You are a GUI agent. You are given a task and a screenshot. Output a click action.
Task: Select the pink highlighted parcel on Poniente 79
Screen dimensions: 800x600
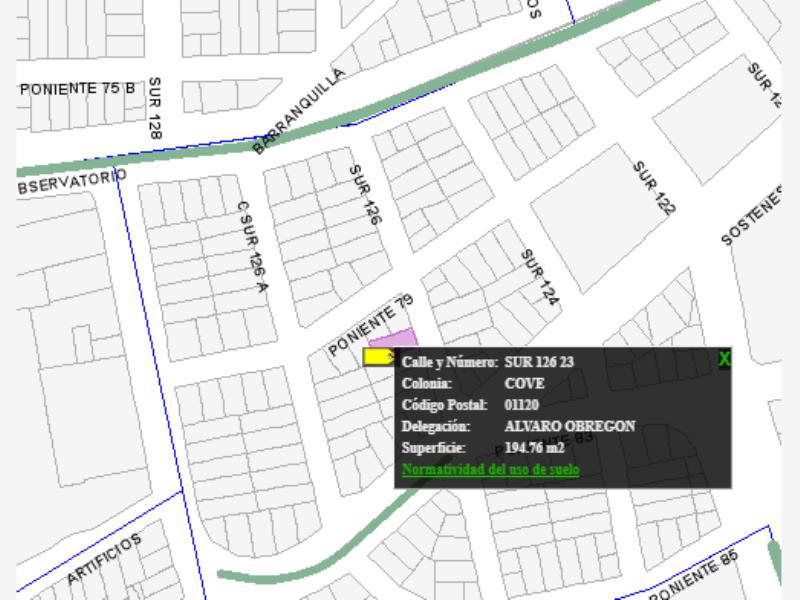point(393,339)
